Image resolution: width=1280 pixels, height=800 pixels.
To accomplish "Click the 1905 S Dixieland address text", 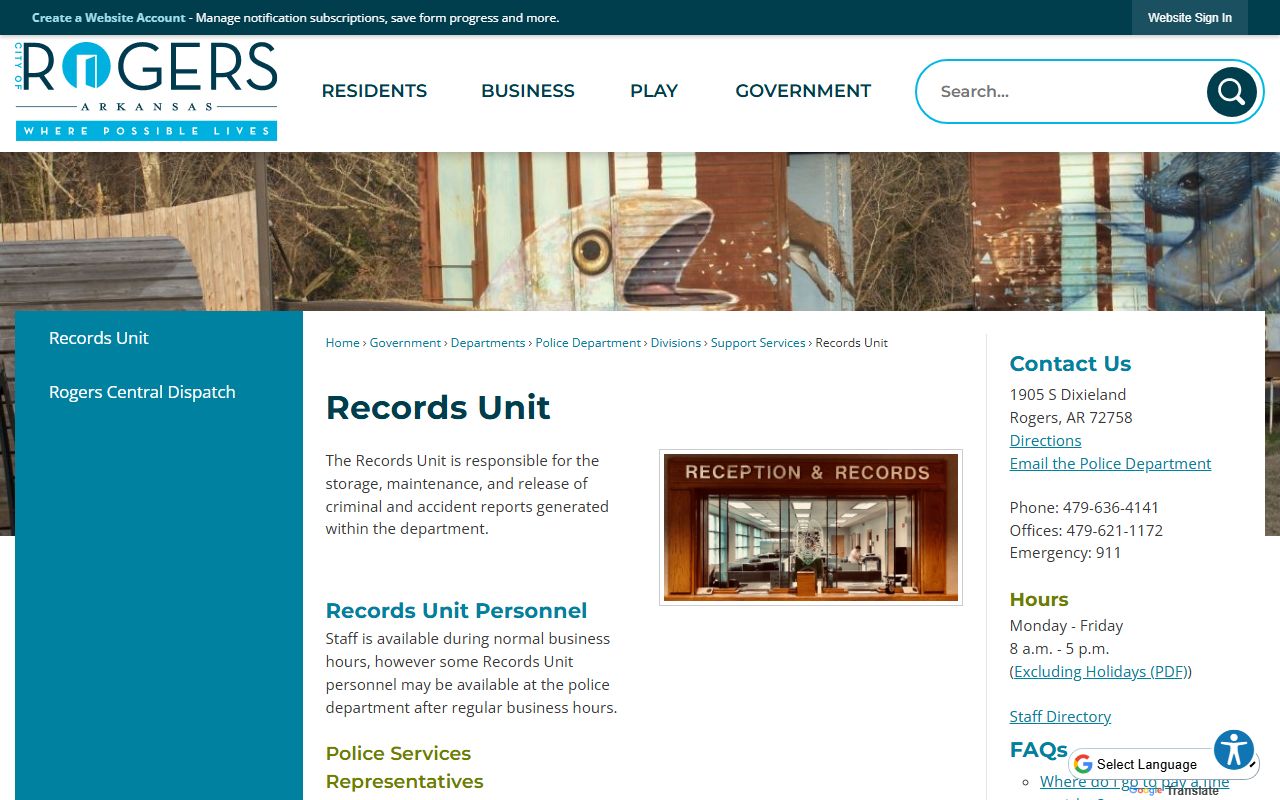I will click(1068, 394).
